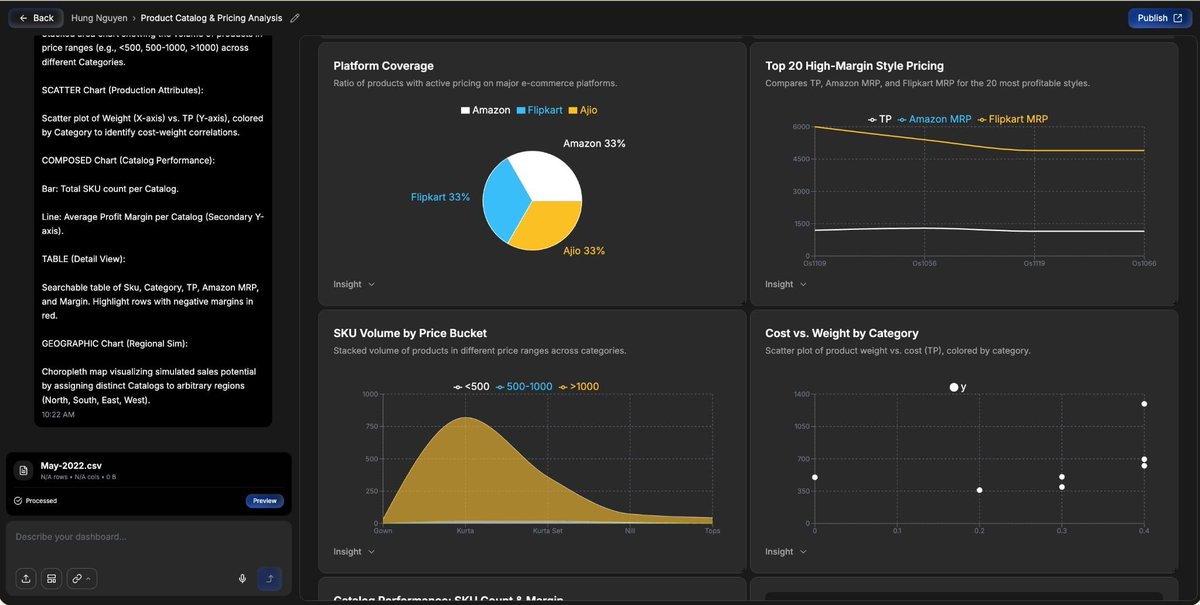Expand Insight under Platform Coverage

(354, 284)
